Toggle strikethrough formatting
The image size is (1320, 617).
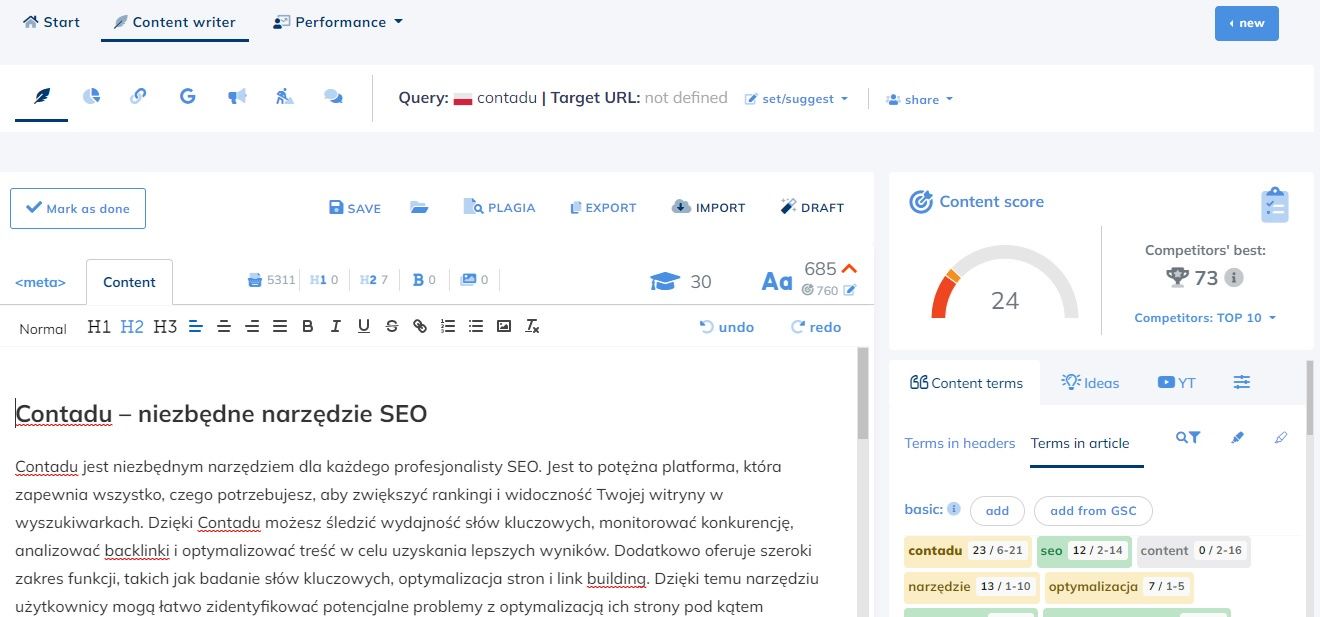pos(392,326)
